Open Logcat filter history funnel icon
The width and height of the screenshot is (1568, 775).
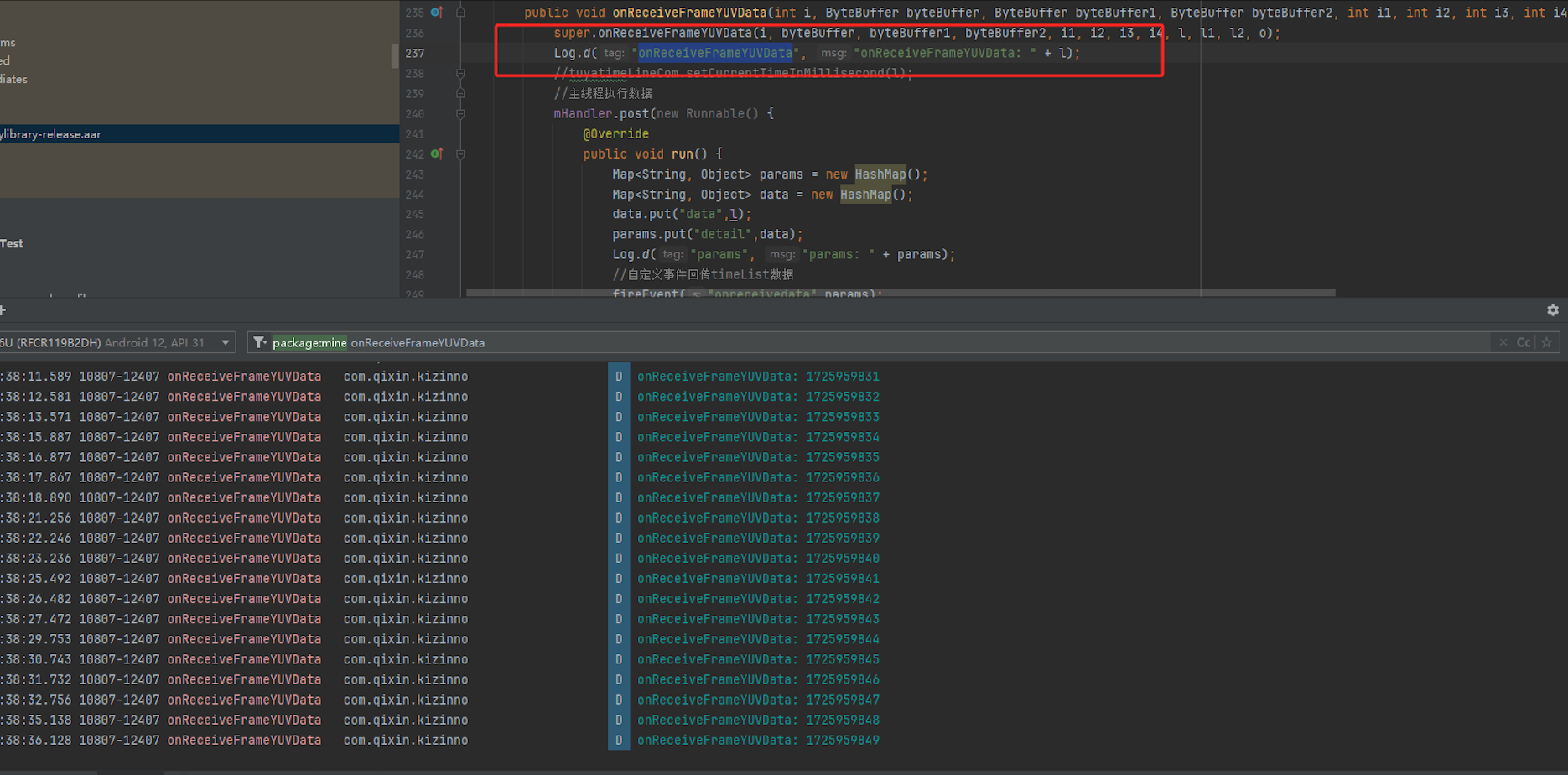(260, 342)
